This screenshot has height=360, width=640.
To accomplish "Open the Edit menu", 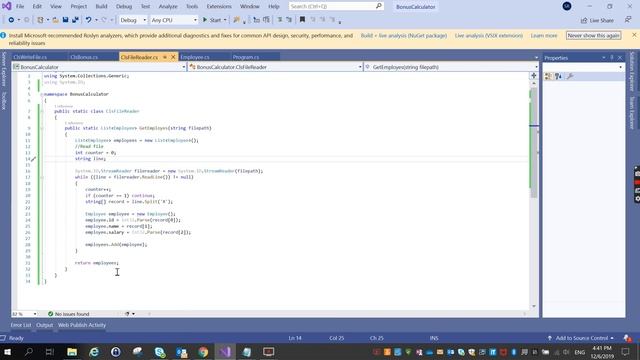I will click(x=37, y=7).
